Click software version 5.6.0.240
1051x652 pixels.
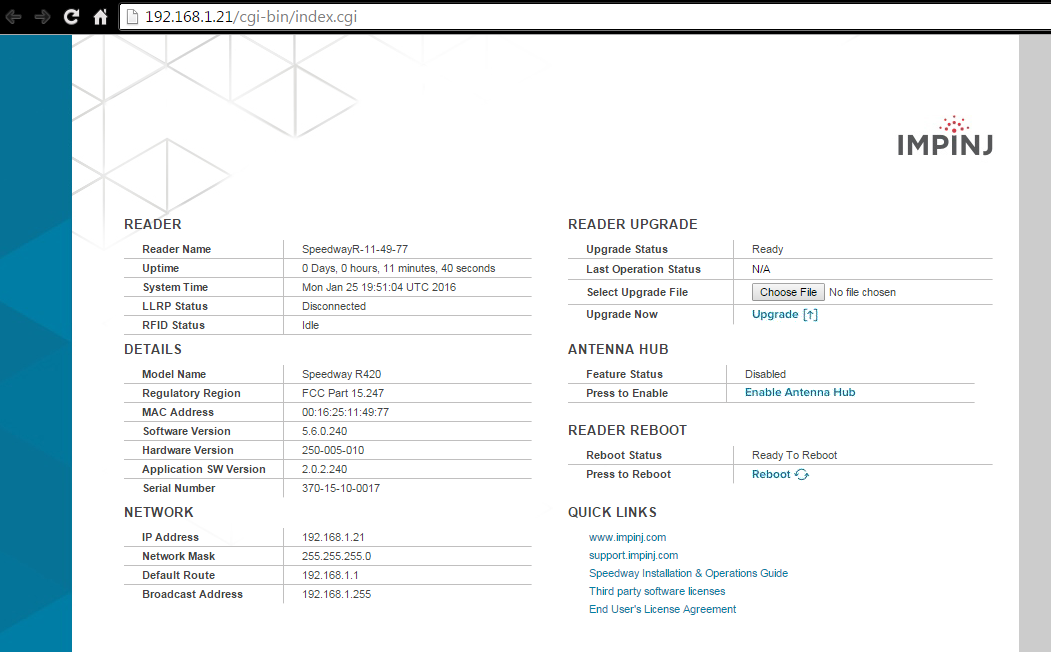coord(324,431)
